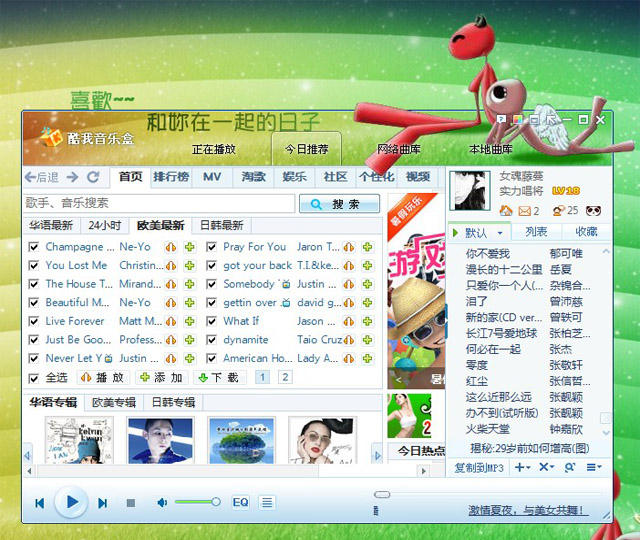Refresh the page with the reload icon
Image resolution: width=640 pixels, height=540 pixels.
93,177
